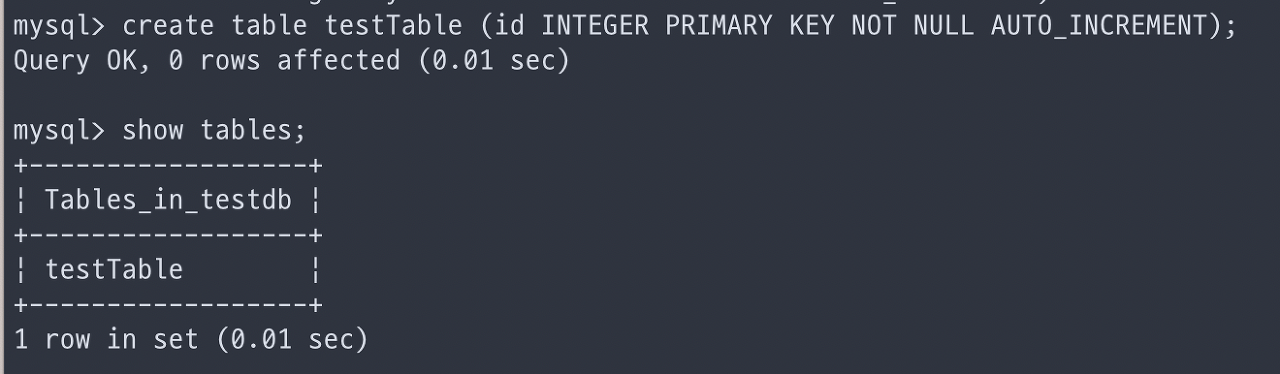Viewport: 1280px width, 374px height.
Task: Select the AUTO_INCREMENT keyword
Action: (1099, 25)
